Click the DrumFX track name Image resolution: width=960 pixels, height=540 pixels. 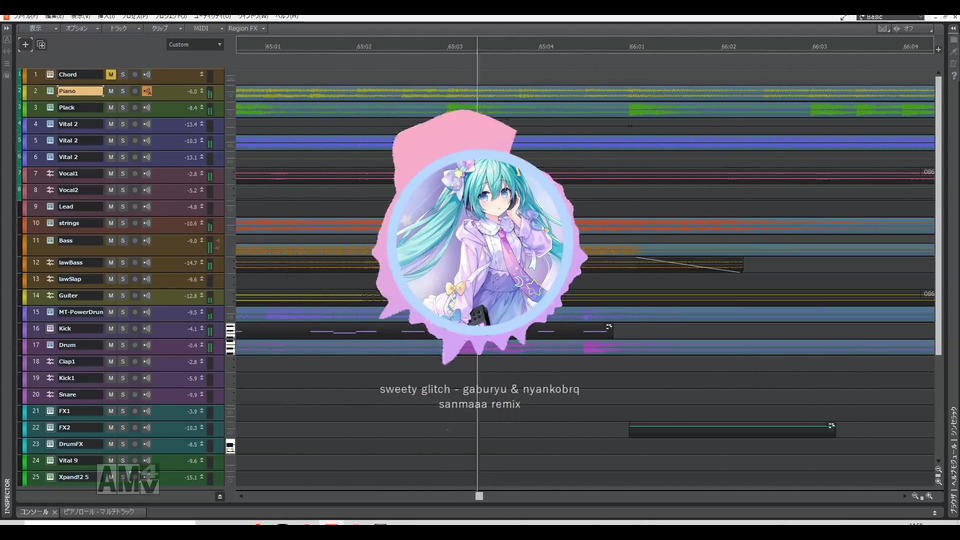point(80,444)
